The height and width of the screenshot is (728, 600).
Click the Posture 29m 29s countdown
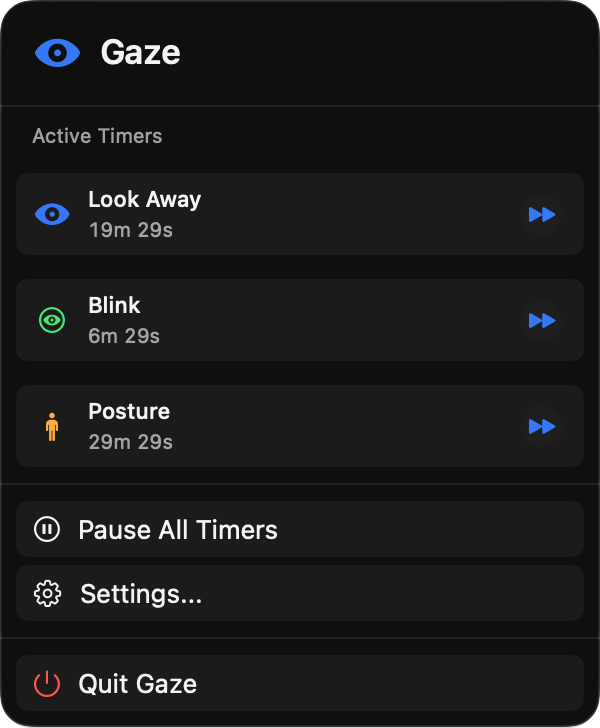[131, 442]
